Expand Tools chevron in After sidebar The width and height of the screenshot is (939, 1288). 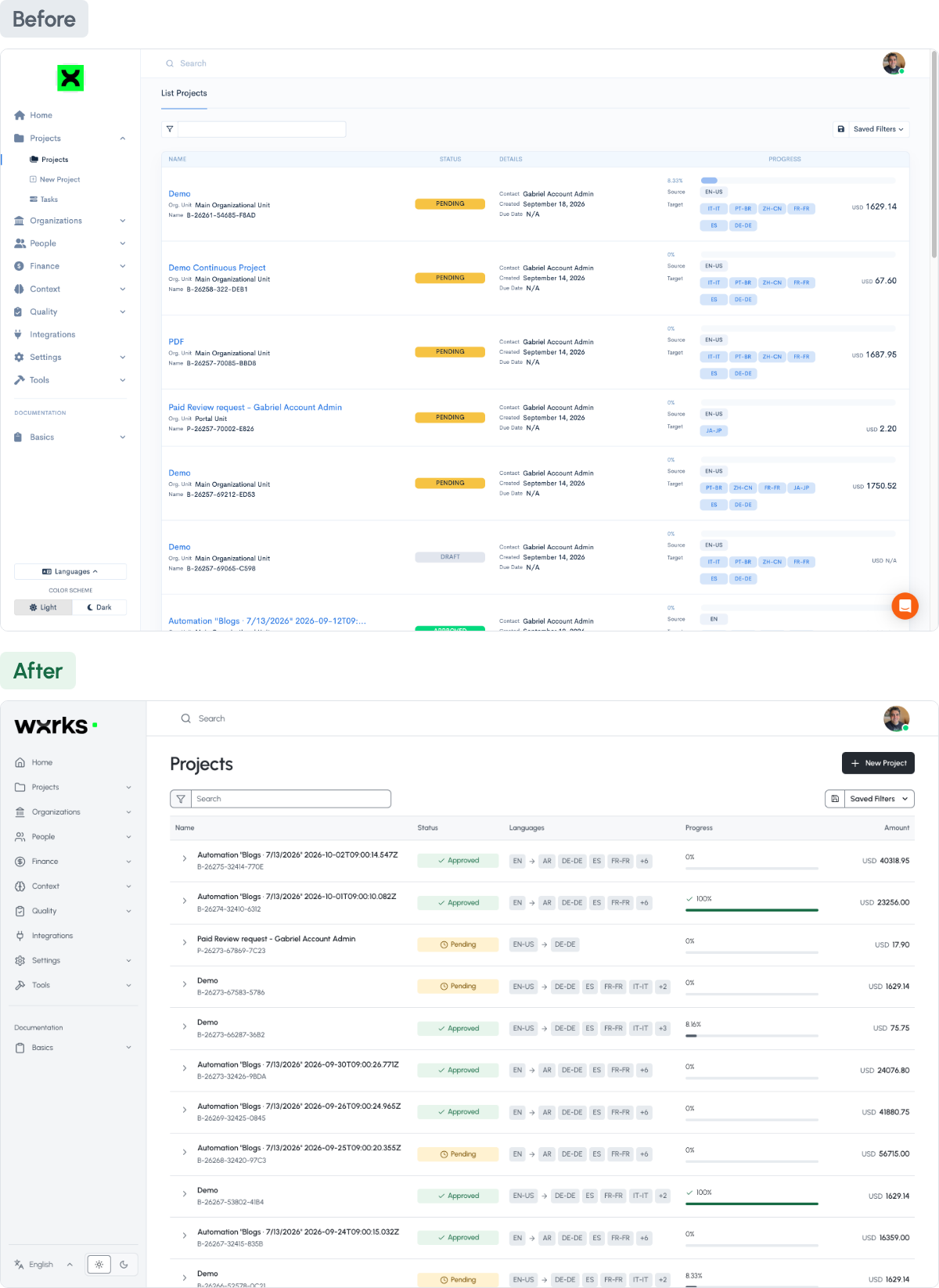(x=128, y=985)
